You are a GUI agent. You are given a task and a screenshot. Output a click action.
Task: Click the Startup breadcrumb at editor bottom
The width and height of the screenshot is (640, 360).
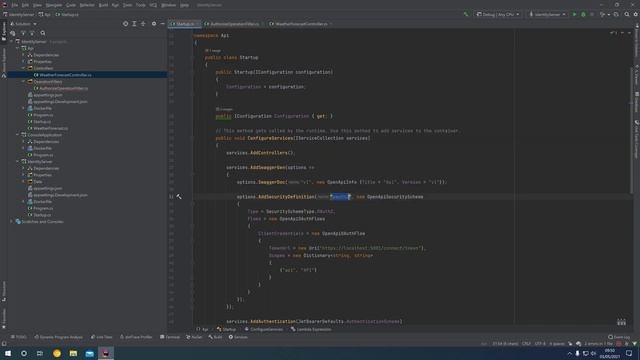tap(227, 329)
